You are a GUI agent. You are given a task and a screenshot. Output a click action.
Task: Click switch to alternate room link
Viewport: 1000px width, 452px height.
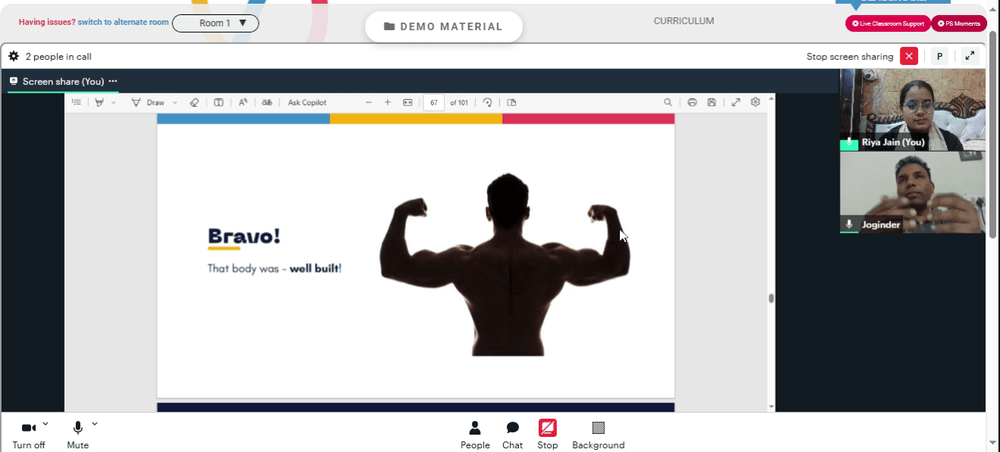123,22
